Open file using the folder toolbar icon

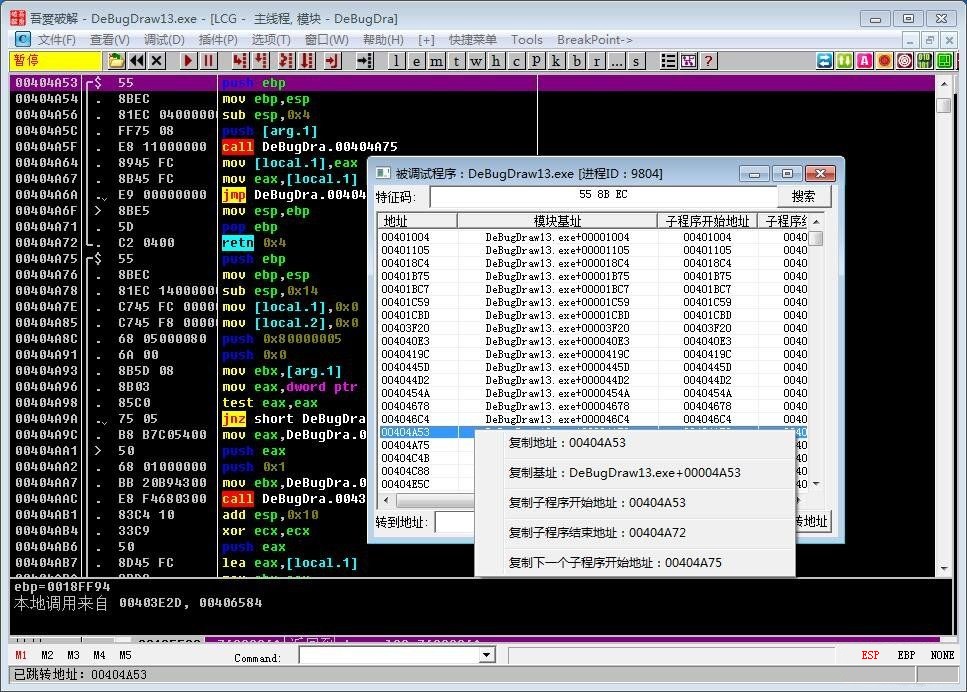click(x=116, y=60)
